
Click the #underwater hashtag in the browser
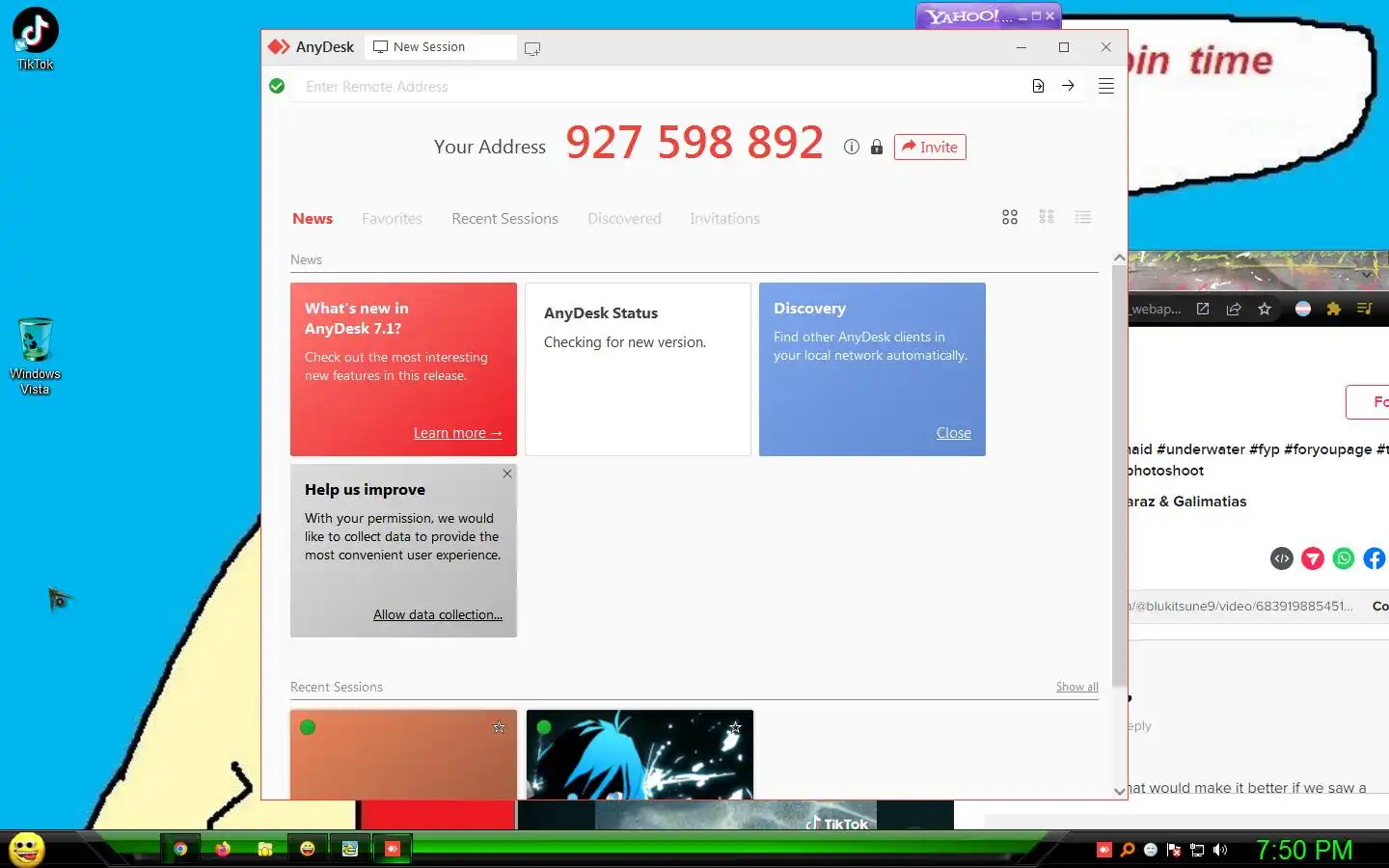pos(1200,449)
